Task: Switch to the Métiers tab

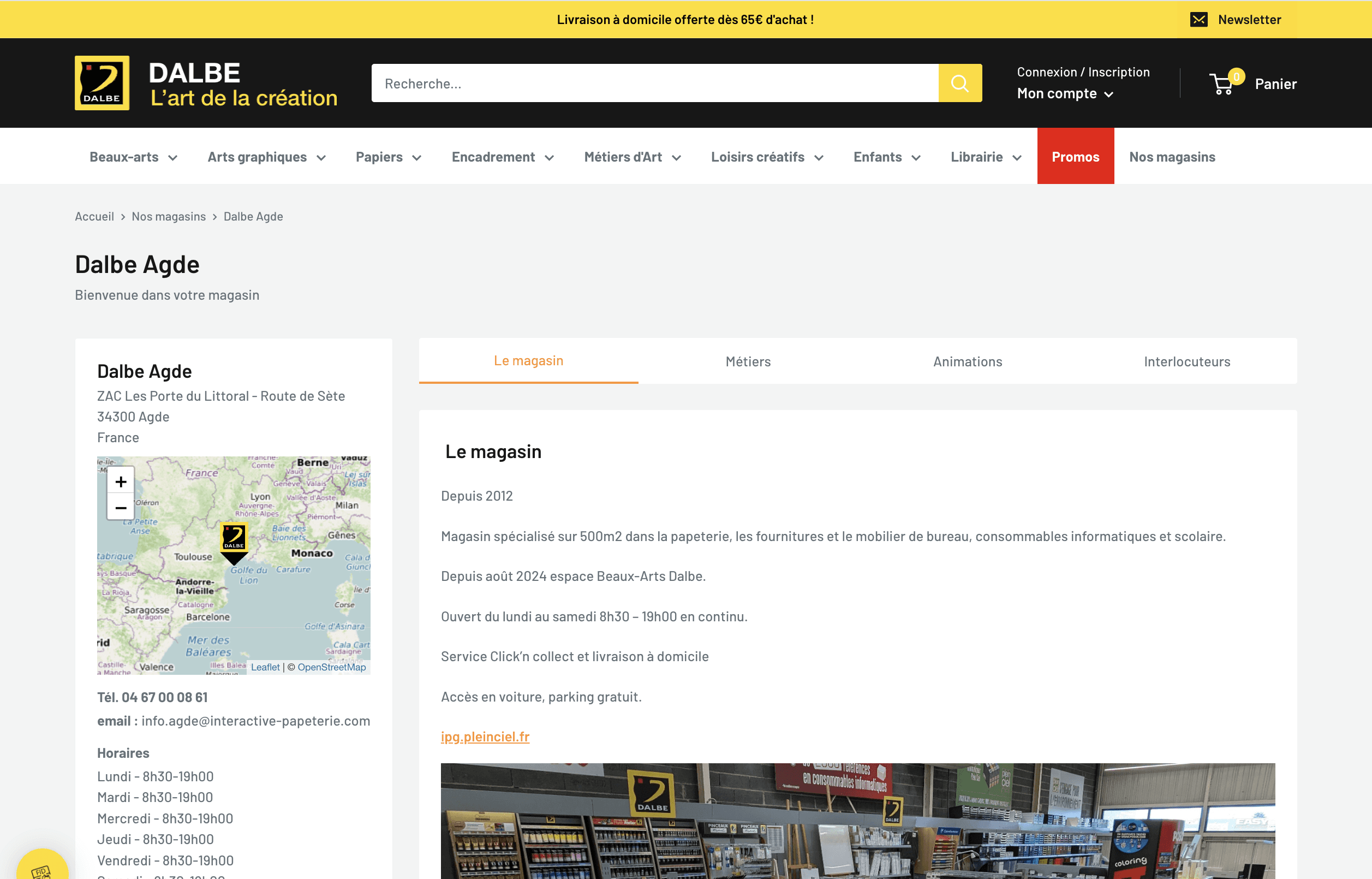Action: (x=748, y=361)
